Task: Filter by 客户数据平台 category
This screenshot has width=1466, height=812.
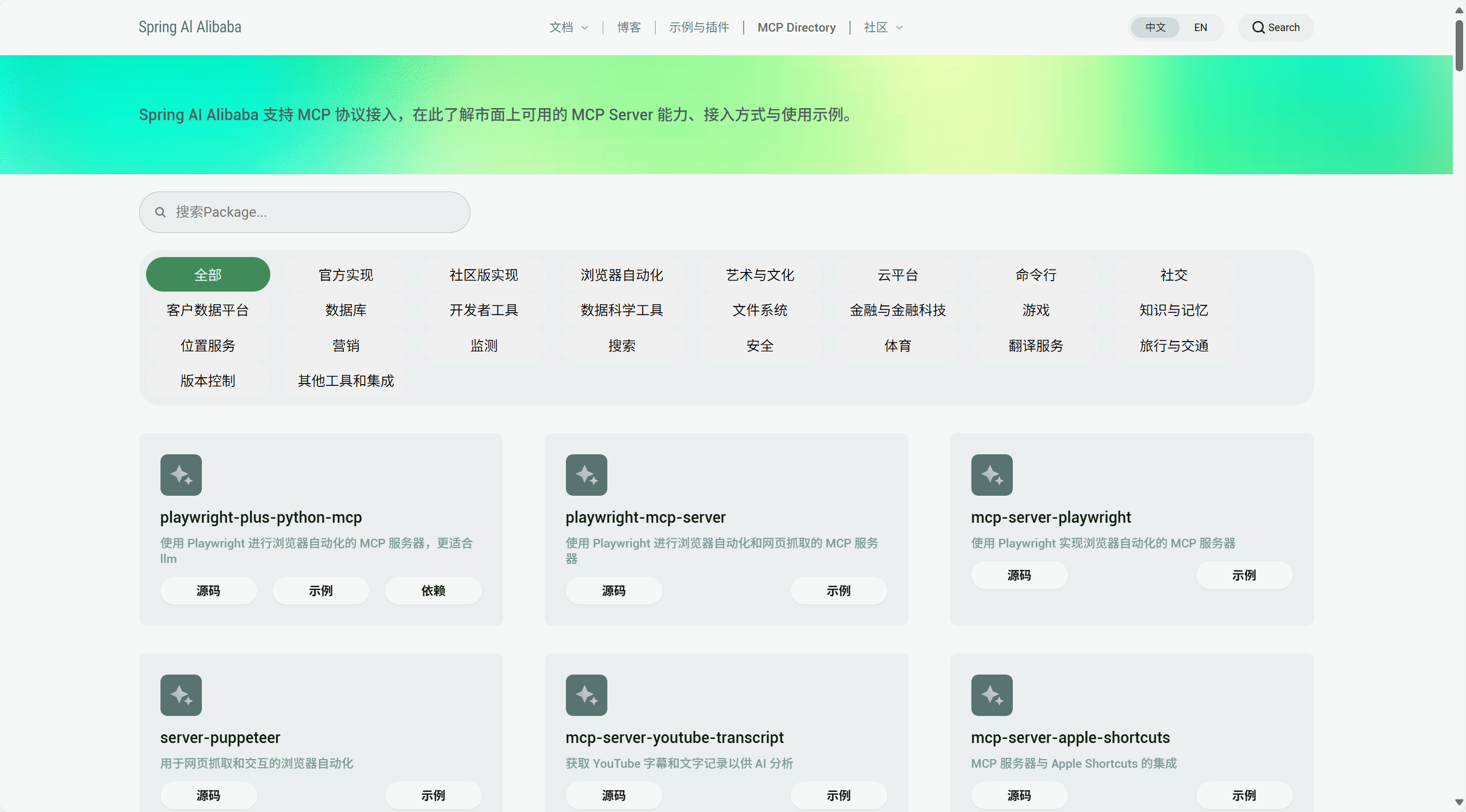Action: coord(208,311)
